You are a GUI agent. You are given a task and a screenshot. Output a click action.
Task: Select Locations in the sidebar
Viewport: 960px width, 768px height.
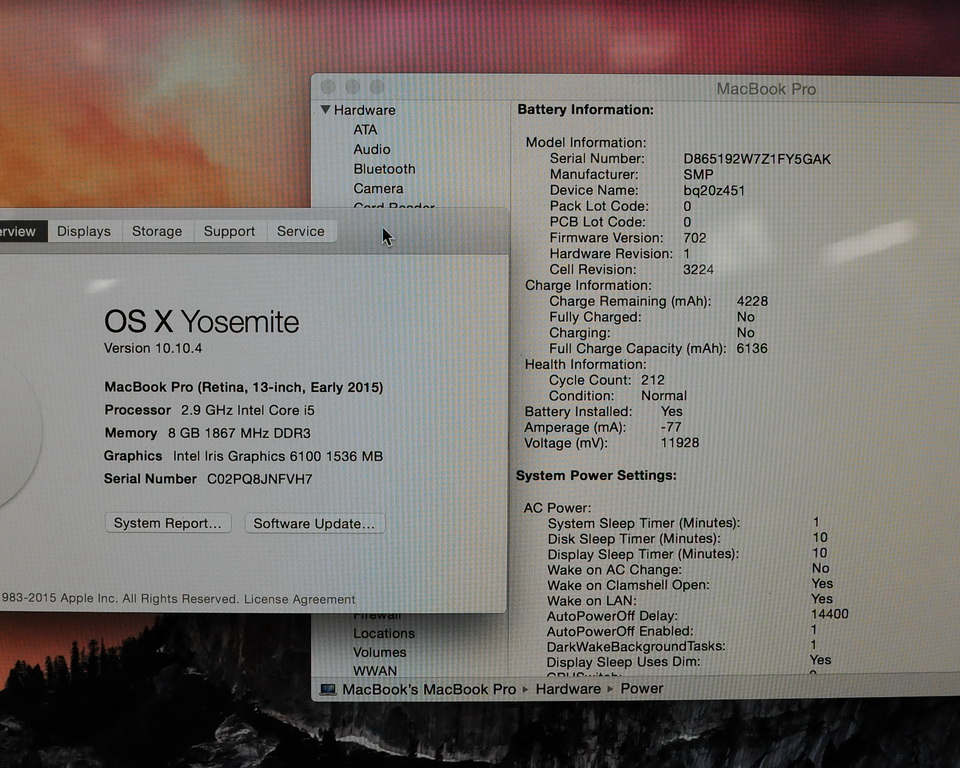[384, 633]
